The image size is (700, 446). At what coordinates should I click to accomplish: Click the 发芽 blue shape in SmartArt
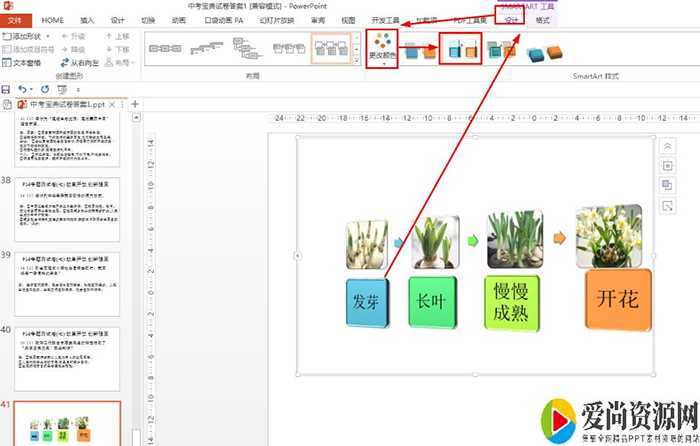click(365, 301)
